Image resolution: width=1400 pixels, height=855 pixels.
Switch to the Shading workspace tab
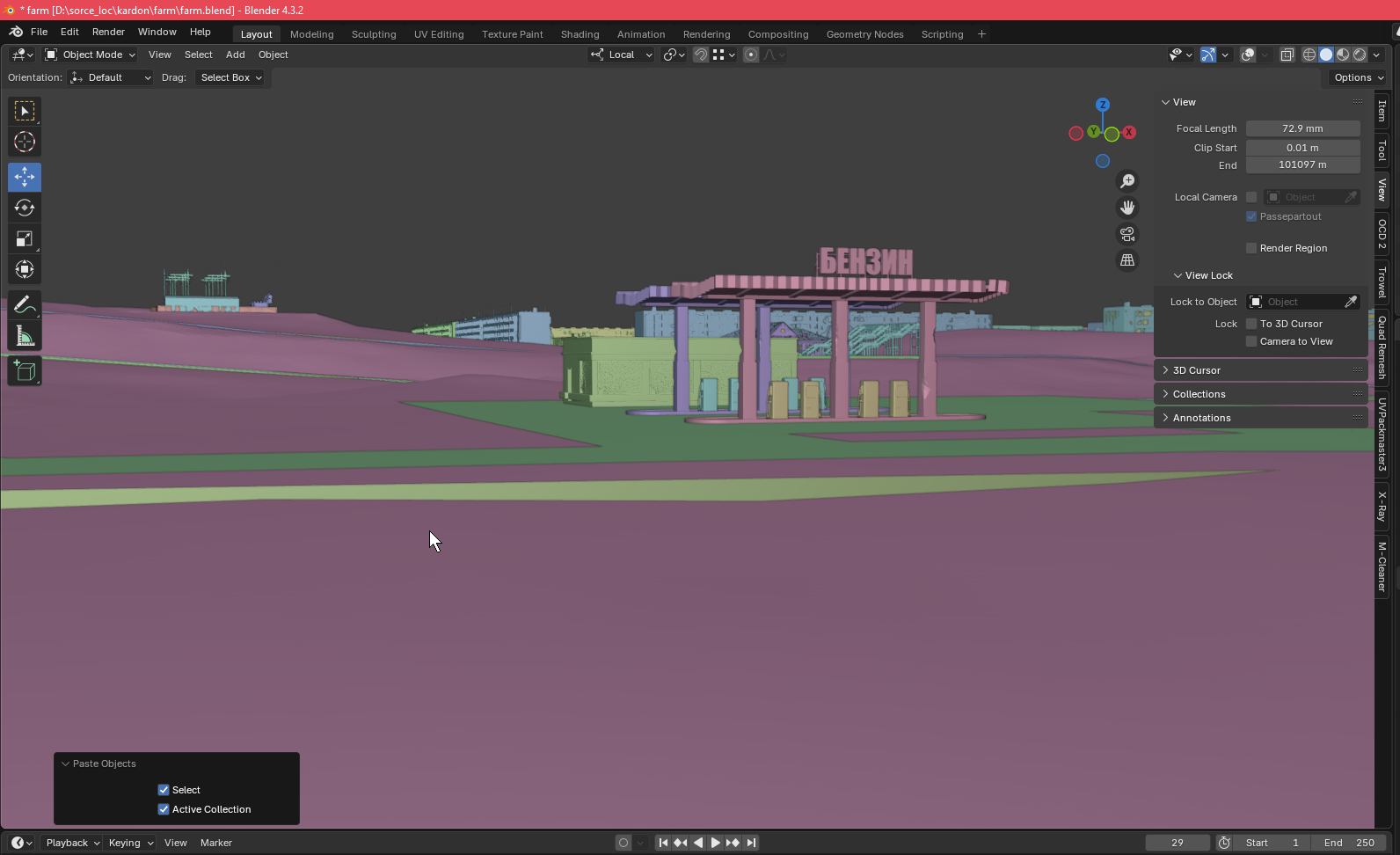(580, 34)
